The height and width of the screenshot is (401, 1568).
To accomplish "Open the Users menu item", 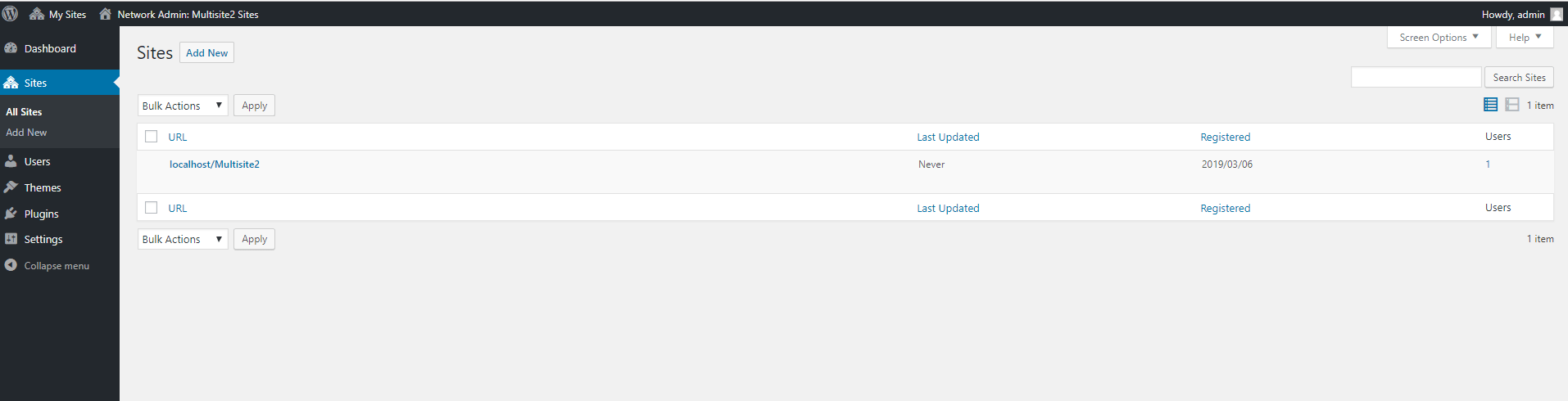I will pyautogui.click(x=37, y=161).
